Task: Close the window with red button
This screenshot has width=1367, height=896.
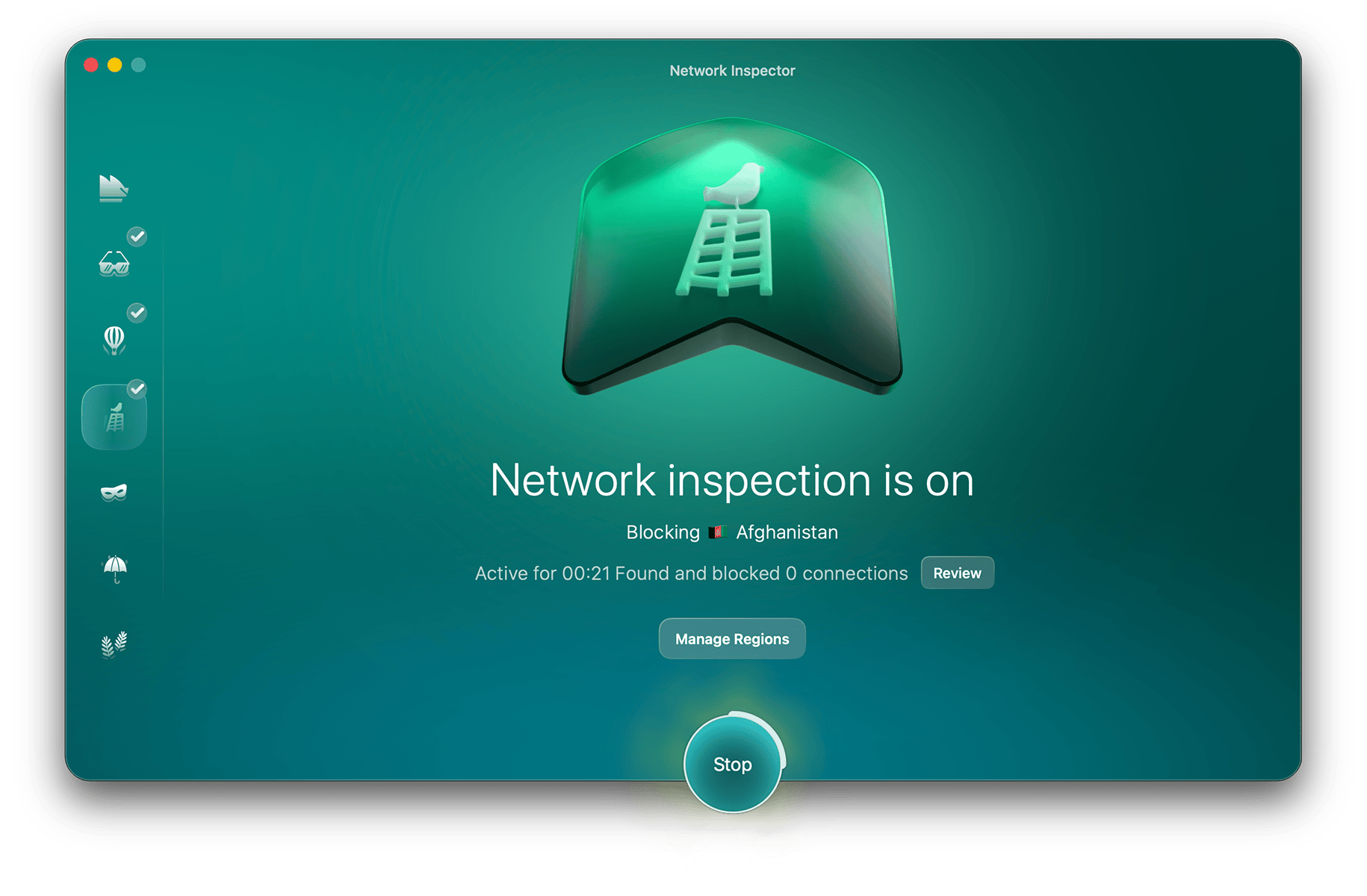Action: 91,65
